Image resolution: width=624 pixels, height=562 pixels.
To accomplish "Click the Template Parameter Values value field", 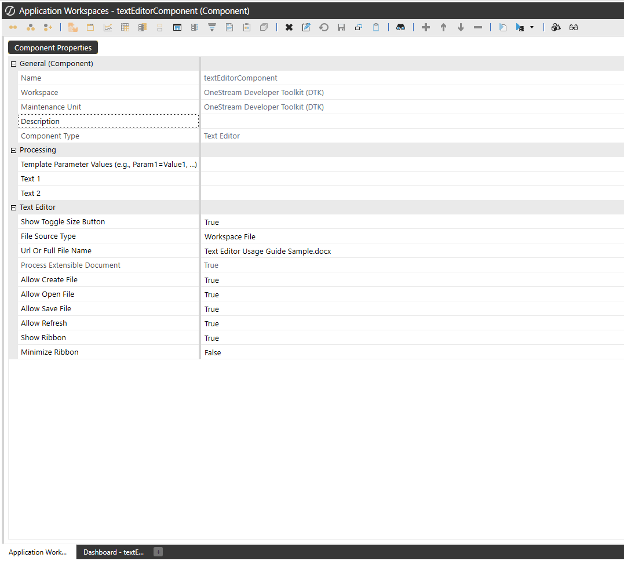I will coord(412,164).
